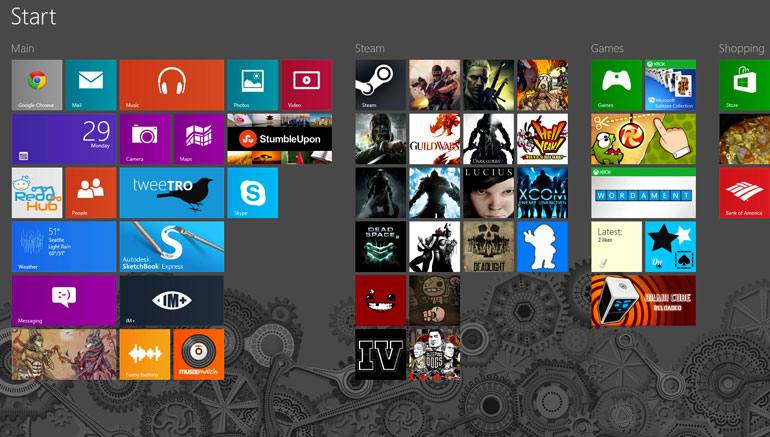The image size is (770, 437).
Task: Open the Photos tile
Action: coord(252,85)
